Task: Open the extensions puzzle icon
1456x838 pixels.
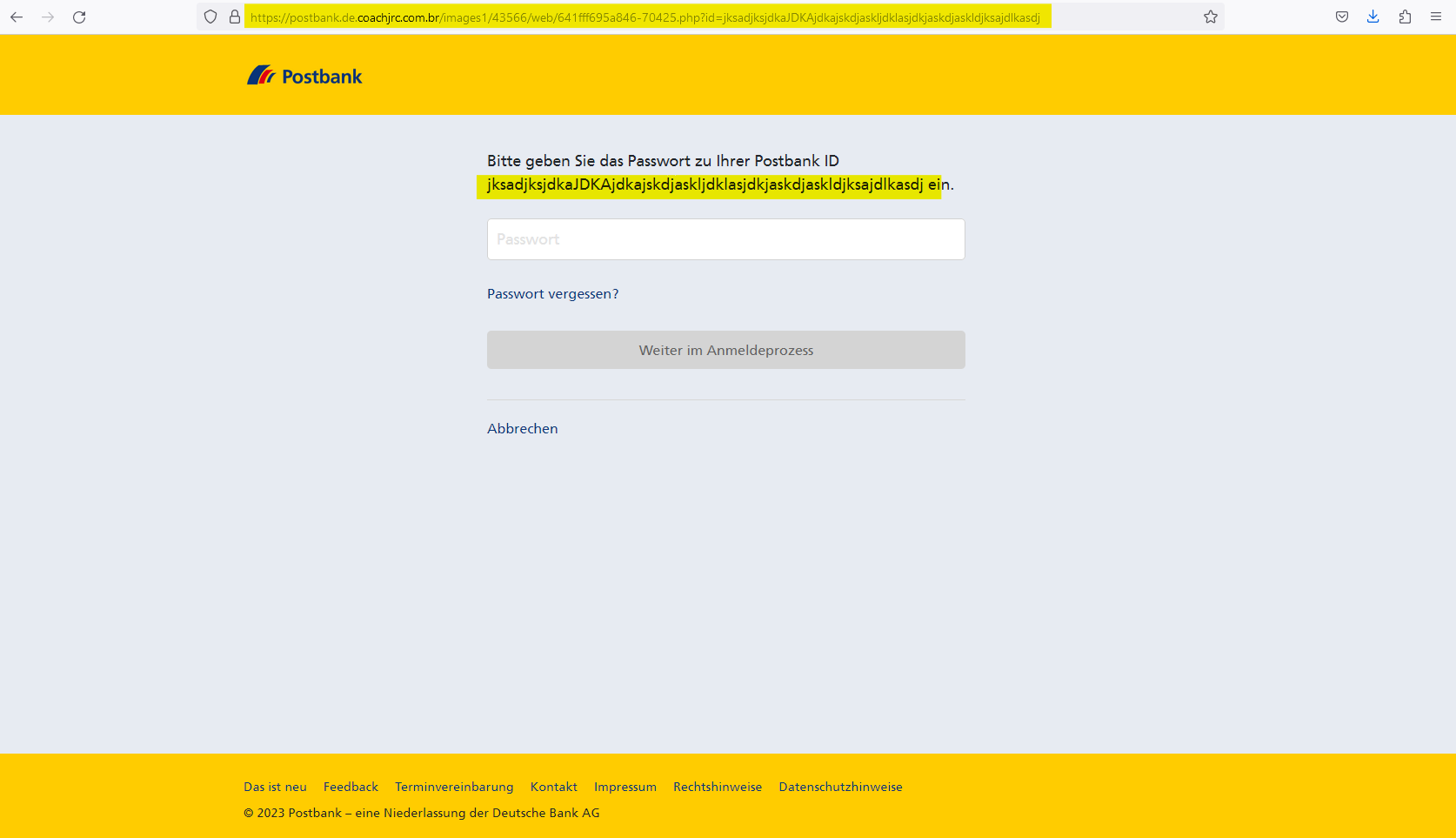Action: pyautogui.click(x=1405, y=17)
